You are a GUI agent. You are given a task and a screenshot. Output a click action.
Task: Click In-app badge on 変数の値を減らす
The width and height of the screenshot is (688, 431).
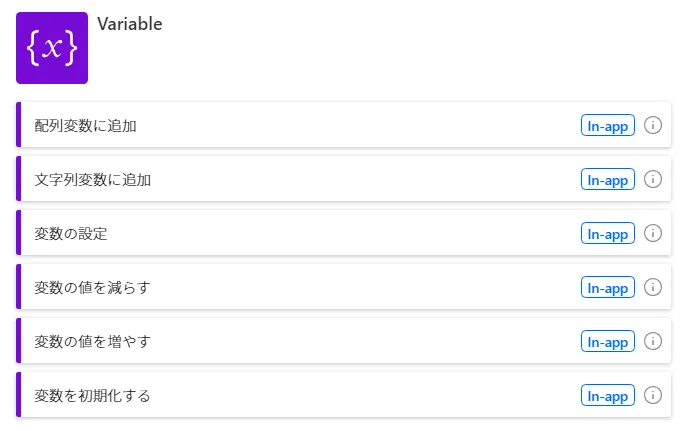(608, 288)
